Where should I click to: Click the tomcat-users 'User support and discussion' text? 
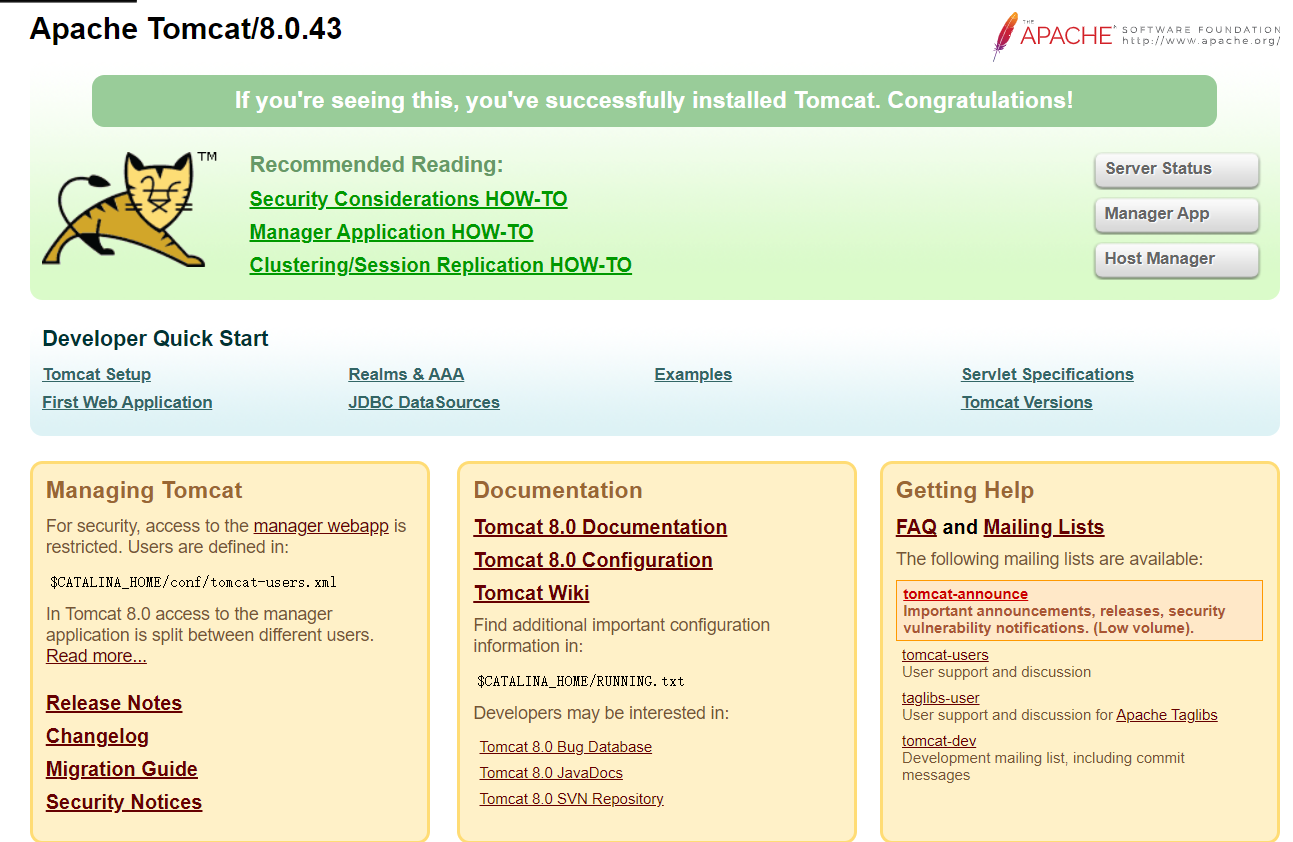[x=996, y=672]
